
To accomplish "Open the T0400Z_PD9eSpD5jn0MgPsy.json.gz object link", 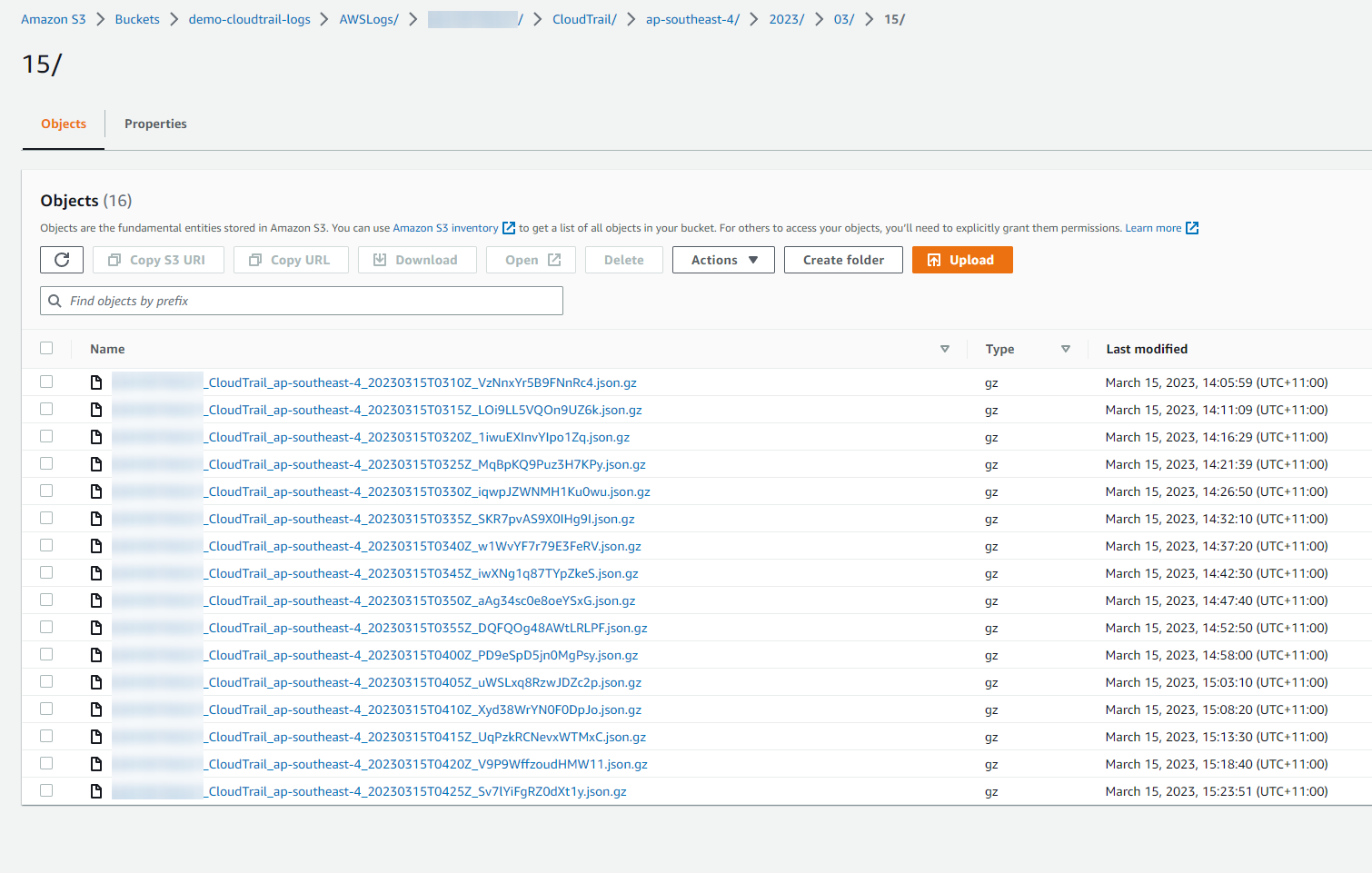I will [423, 655].
